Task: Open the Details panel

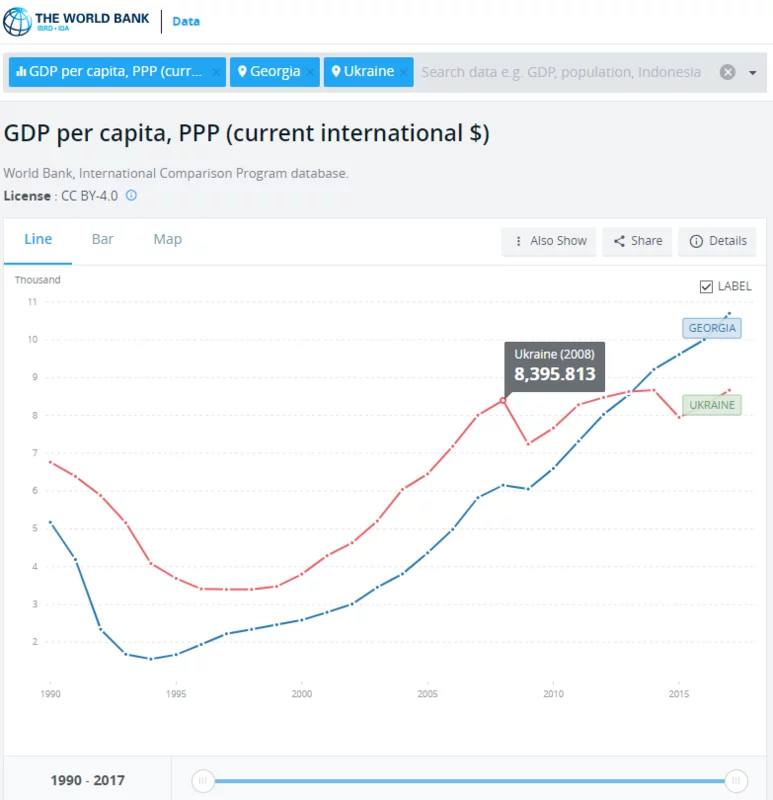Action: pyautogui.click(x=717, y=241)
